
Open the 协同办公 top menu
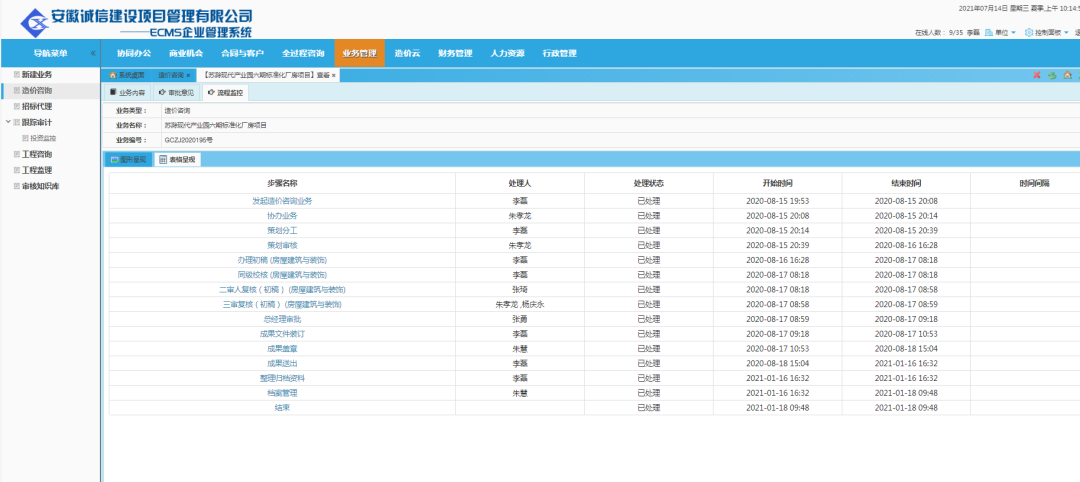[134, 53]
